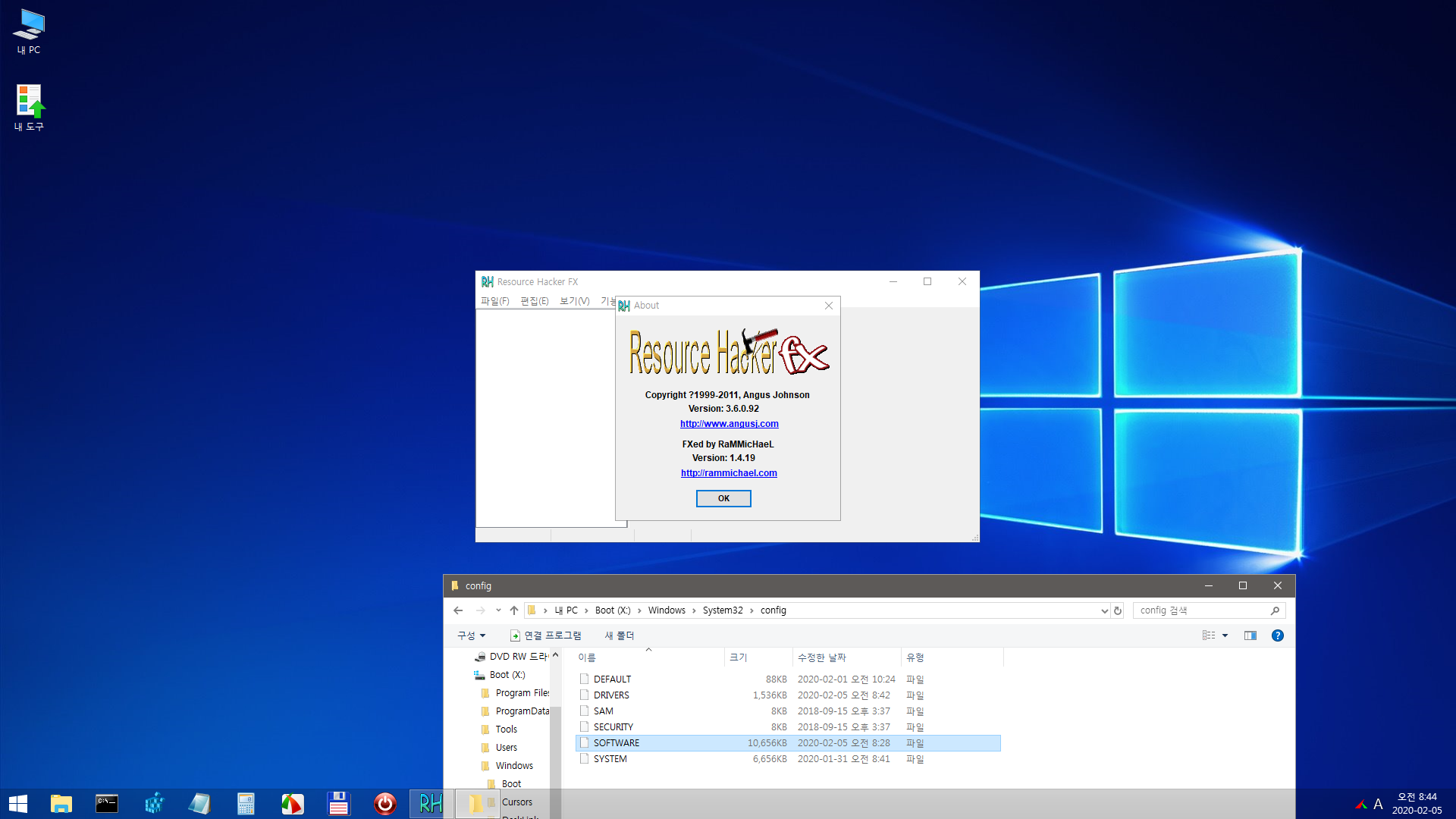Select the Boot (X:) breadcrumb segment

[x=613, y=610]
